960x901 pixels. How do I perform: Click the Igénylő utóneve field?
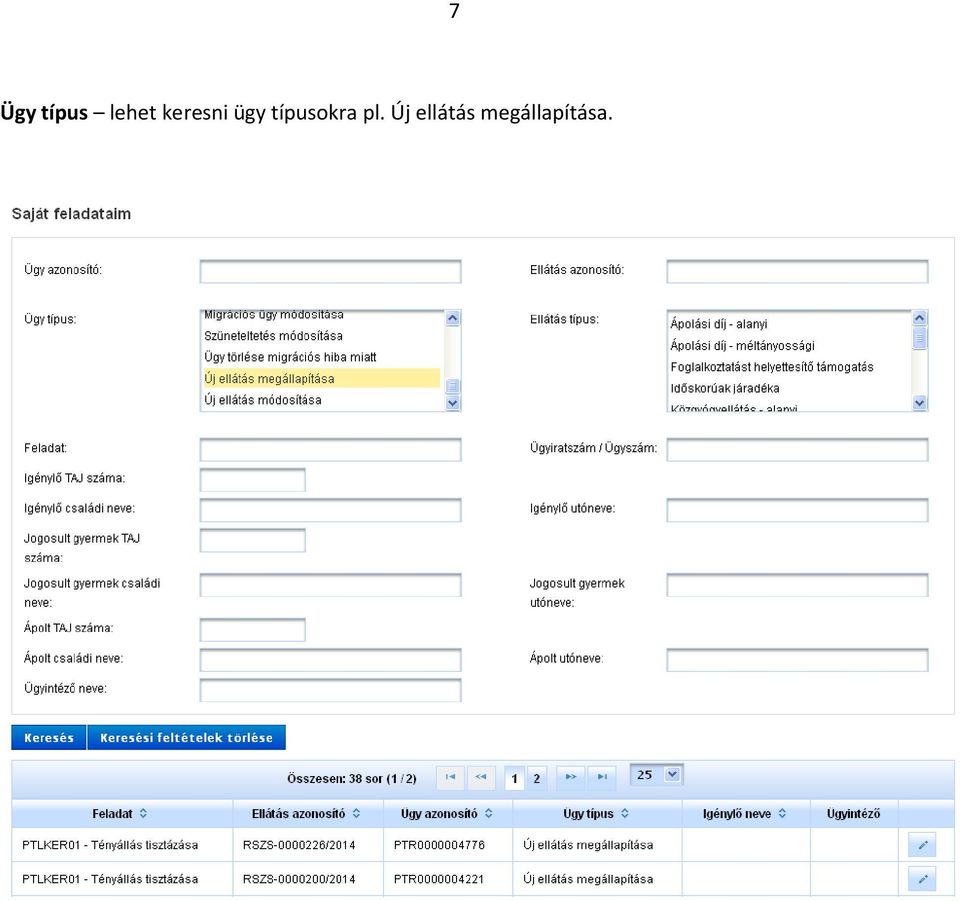pos(797,510)
